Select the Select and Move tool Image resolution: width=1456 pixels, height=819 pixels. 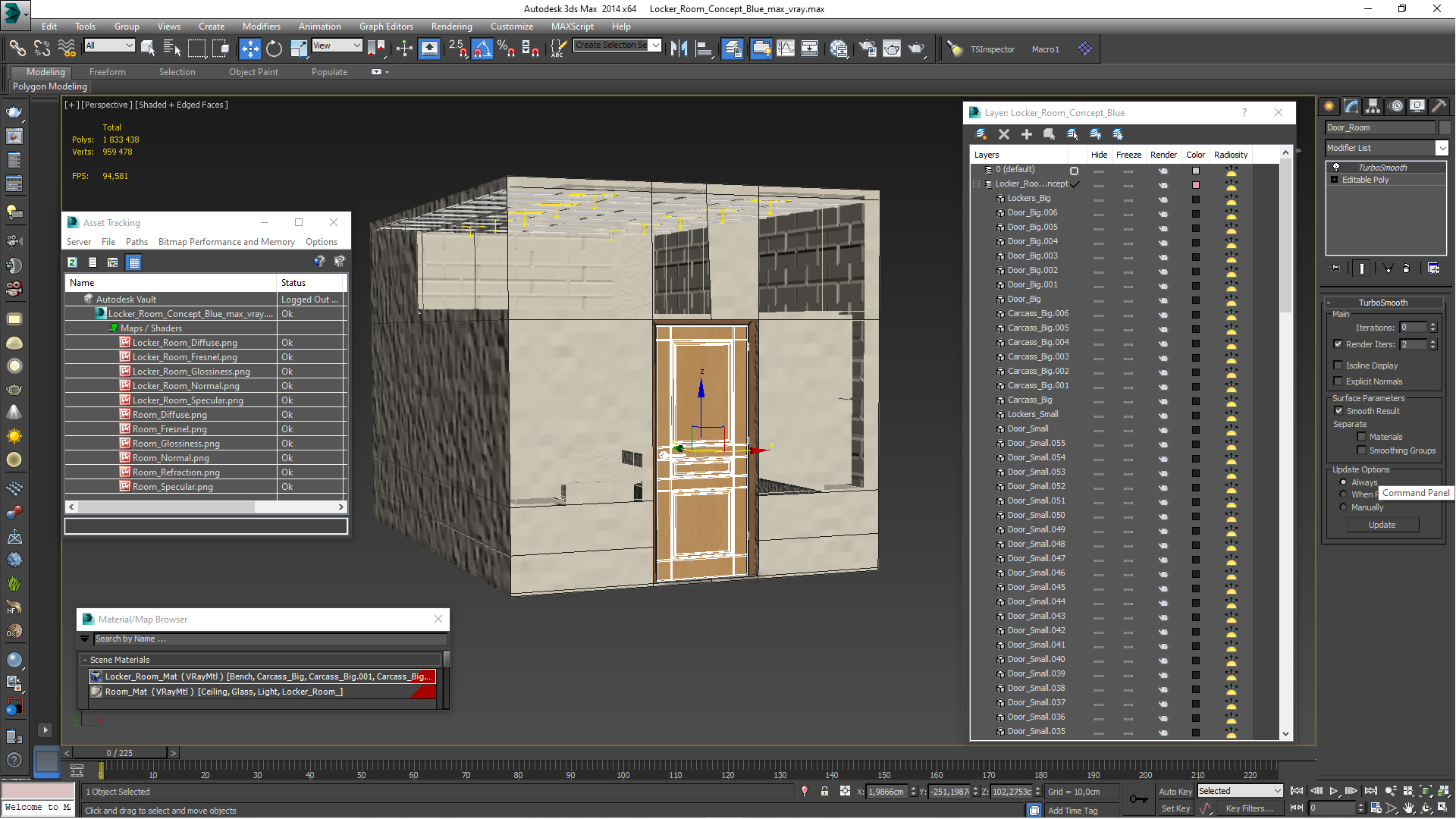(x=249, y=49)
